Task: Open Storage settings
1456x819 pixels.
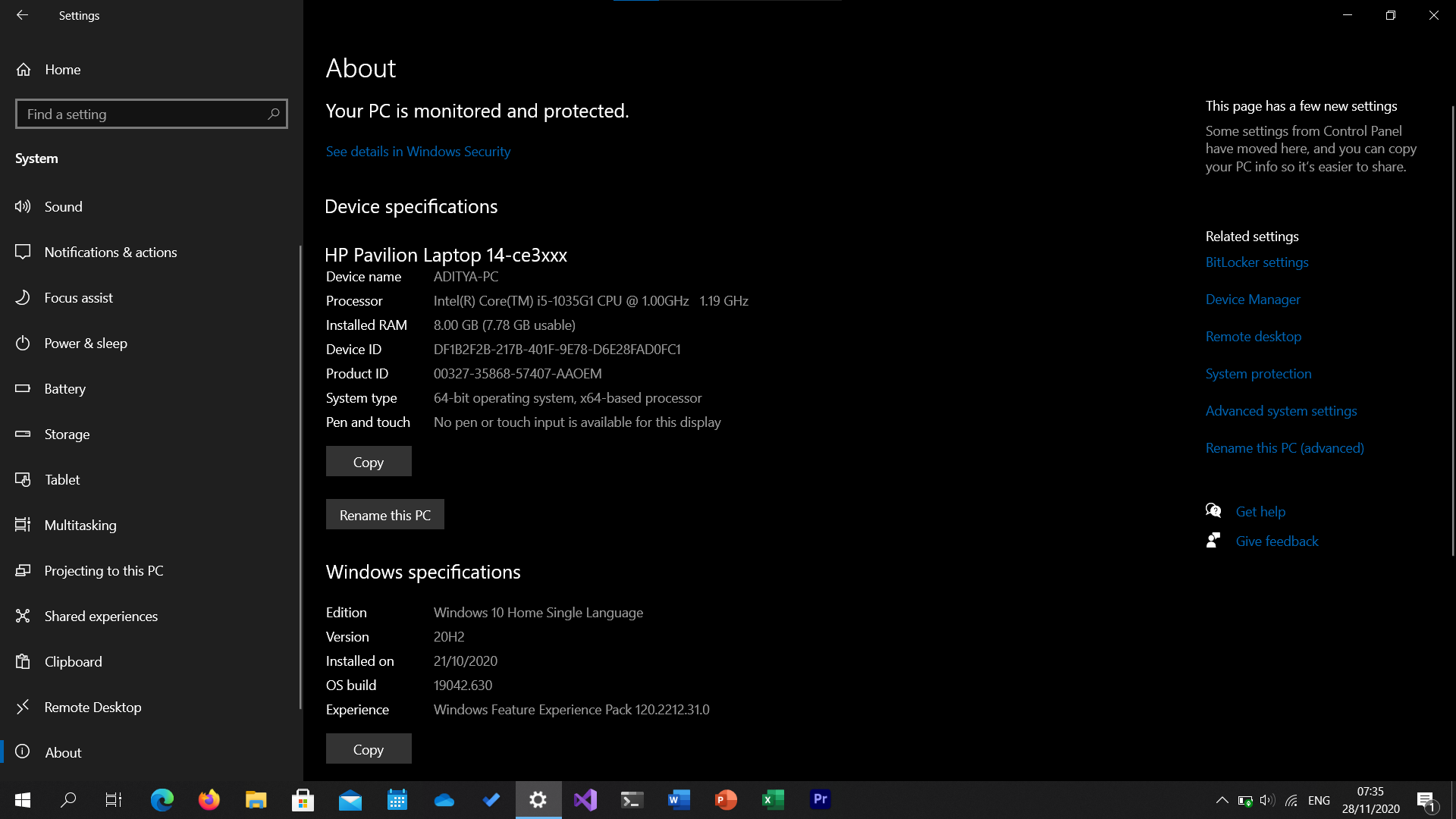Action: click(152, 434)
